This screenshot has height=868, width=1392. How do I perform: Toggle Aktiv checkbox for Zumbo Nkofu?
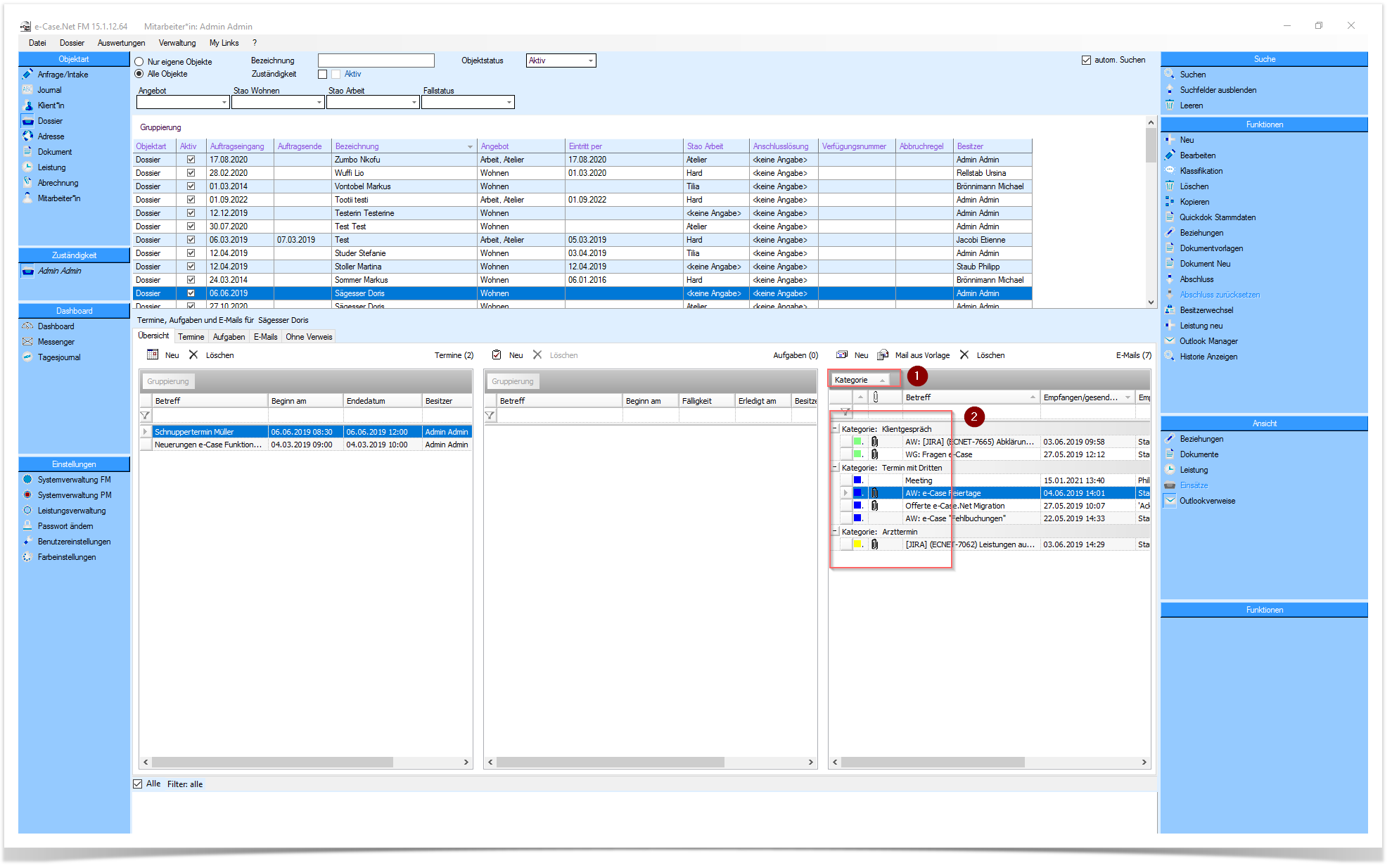click(x=191, y=160)
